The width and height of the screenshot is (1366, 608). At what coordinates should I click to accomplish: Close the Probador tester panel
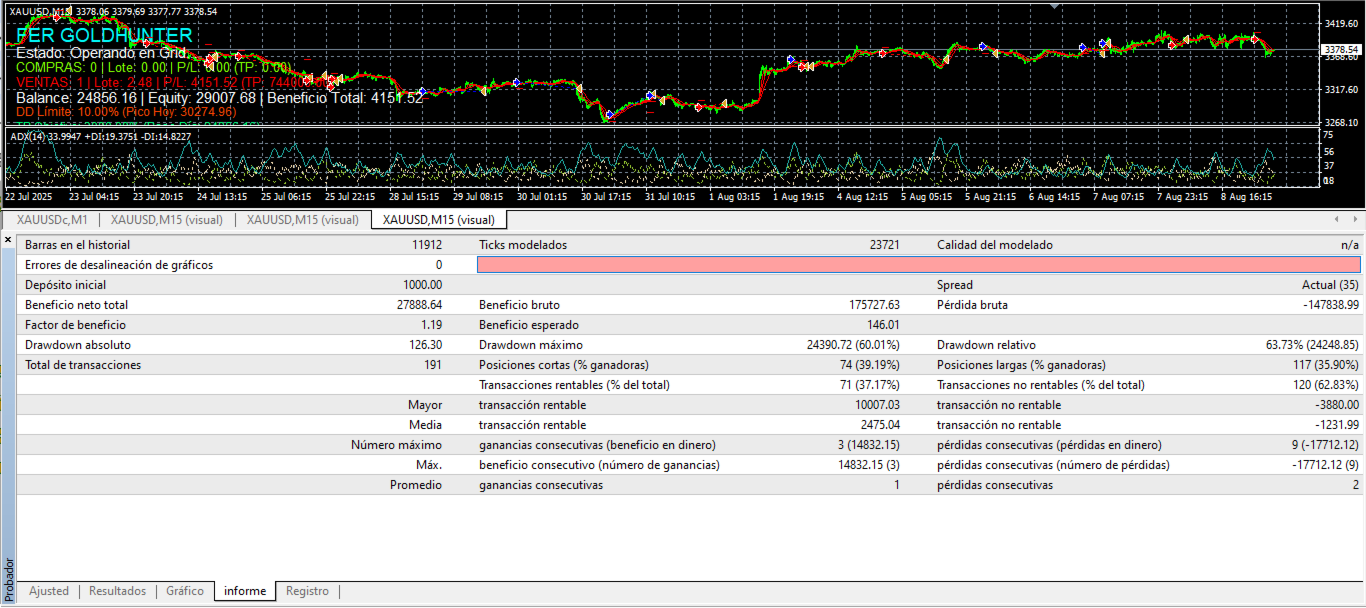[x=8, y=240]
